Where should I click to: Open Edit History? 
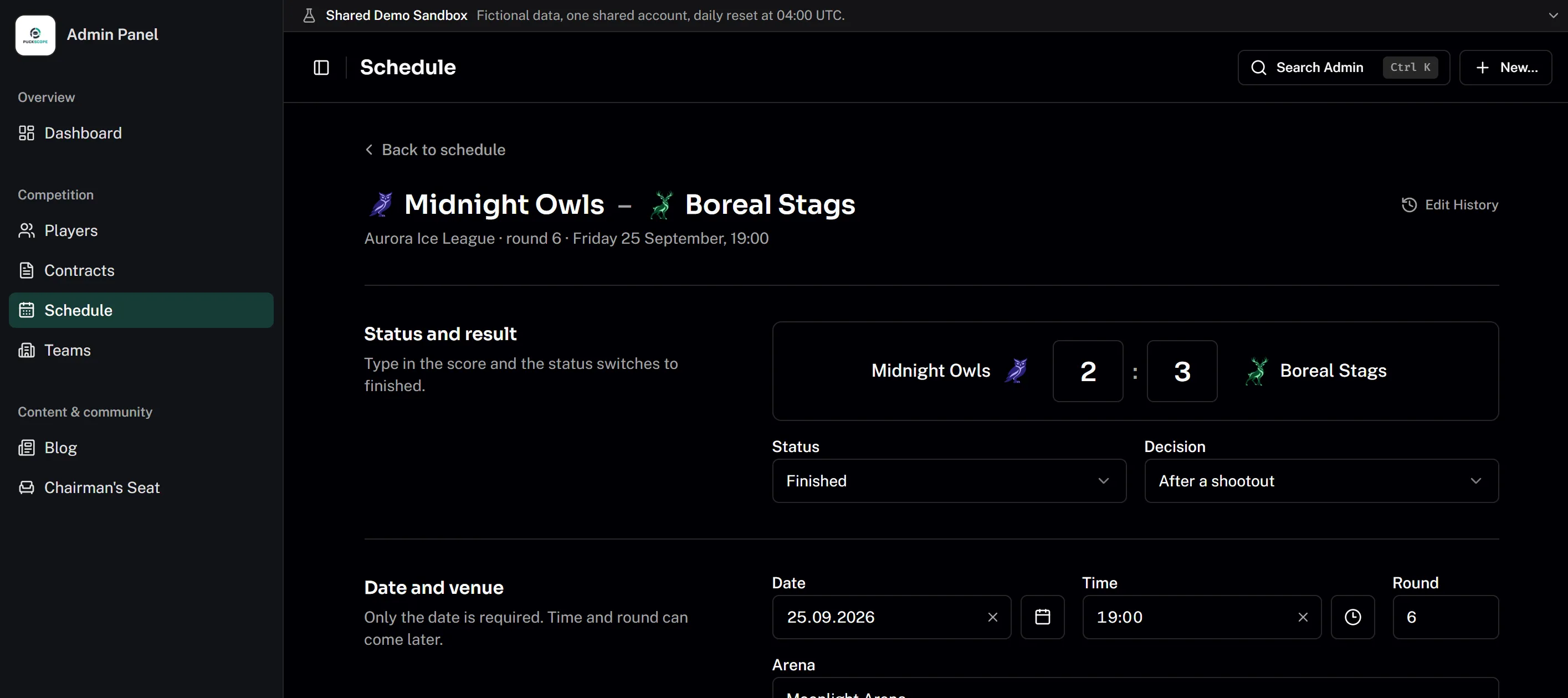point(1449,205)
